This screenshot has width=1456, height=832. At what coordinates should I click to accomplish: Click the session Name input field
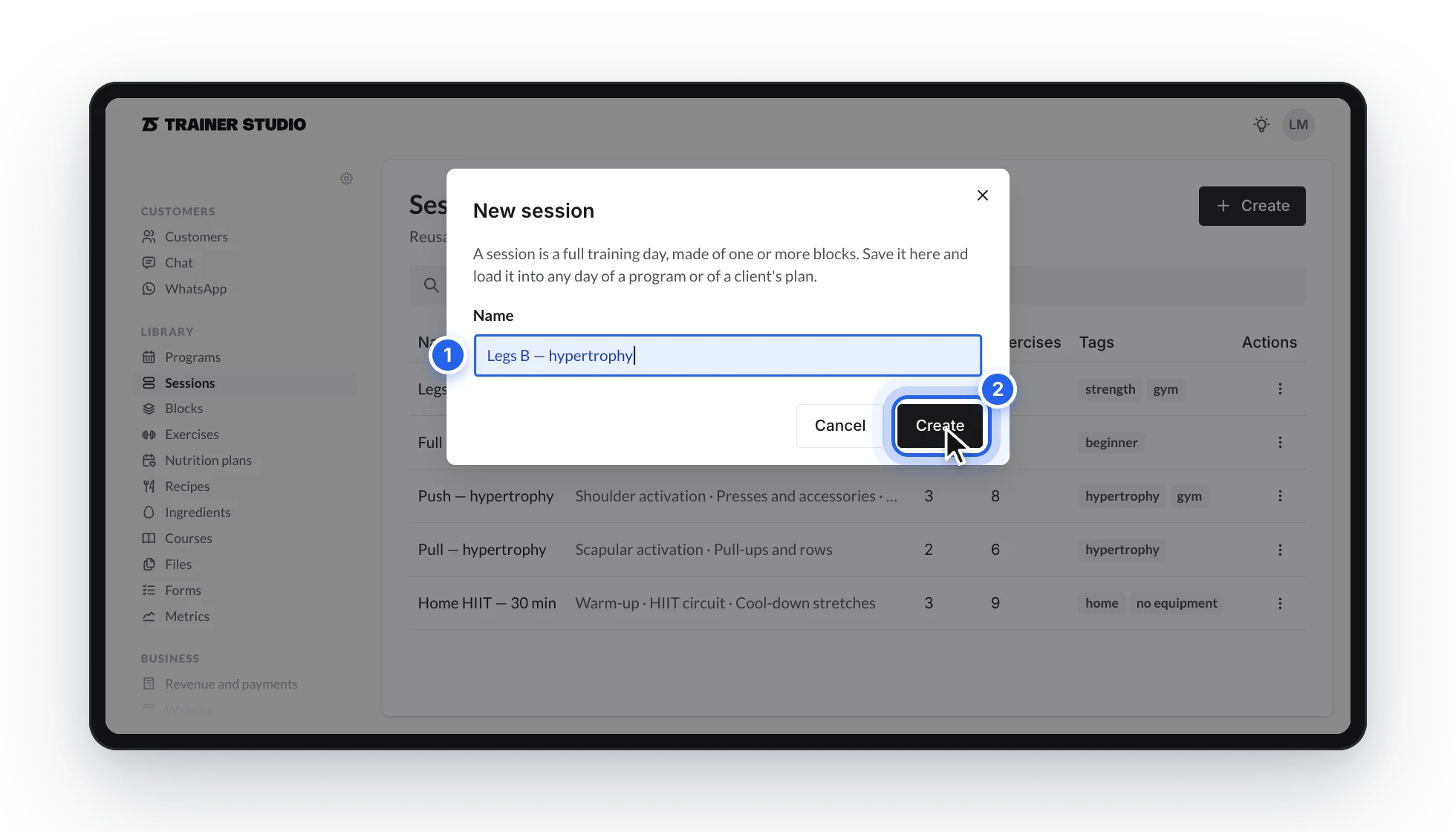point(727,355)
